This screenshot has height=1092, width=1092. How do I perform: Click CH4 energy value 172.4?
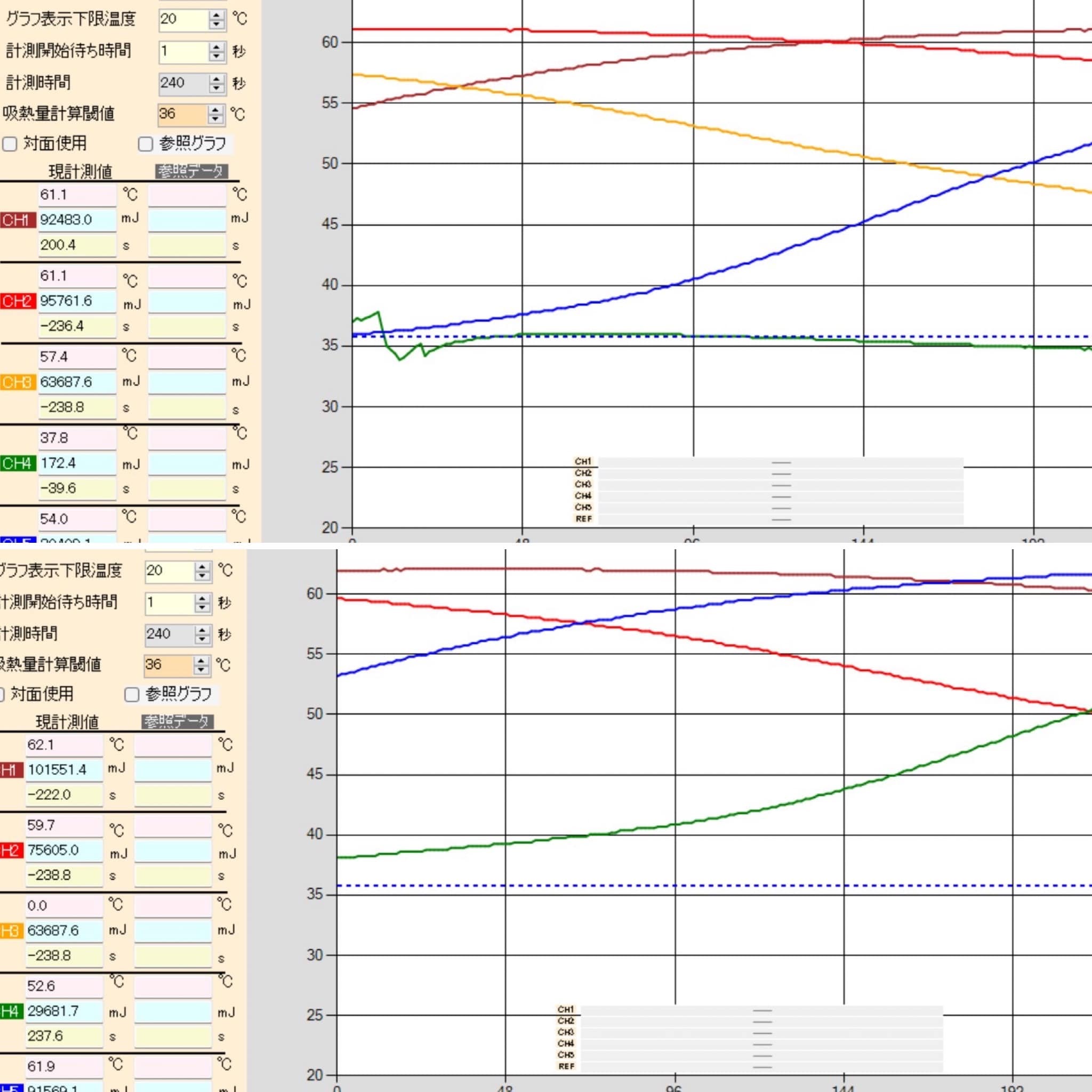pos(77,463)
